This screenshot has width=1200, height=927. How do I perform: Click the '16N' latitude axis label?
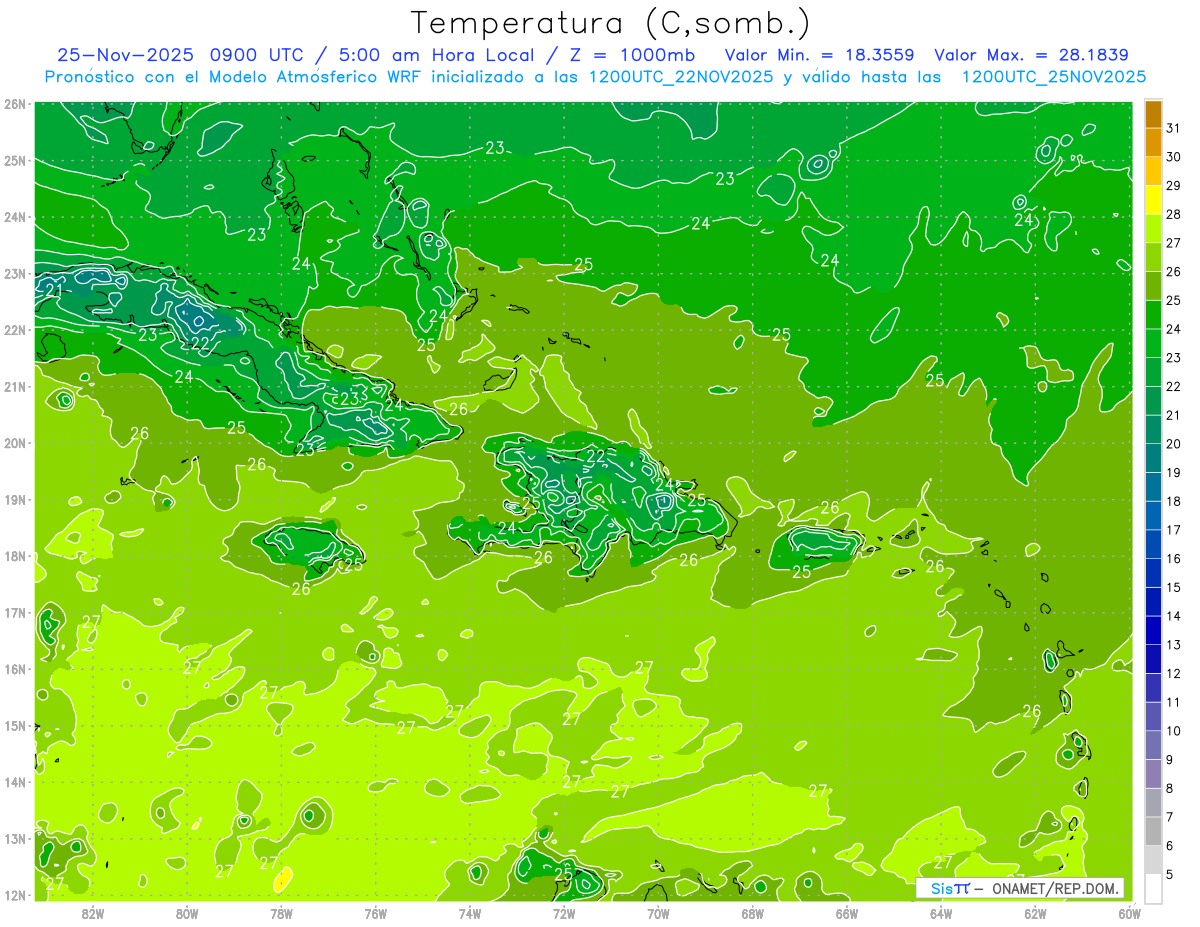[x=16, y=669]
